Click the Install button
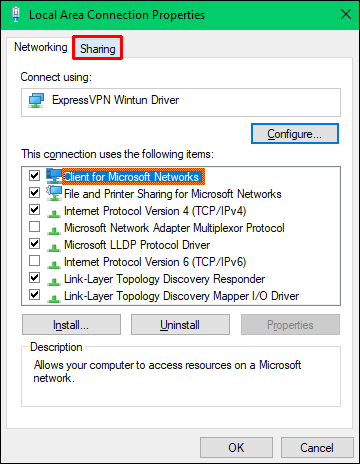The image size is (360, 464). click(71, 325)
